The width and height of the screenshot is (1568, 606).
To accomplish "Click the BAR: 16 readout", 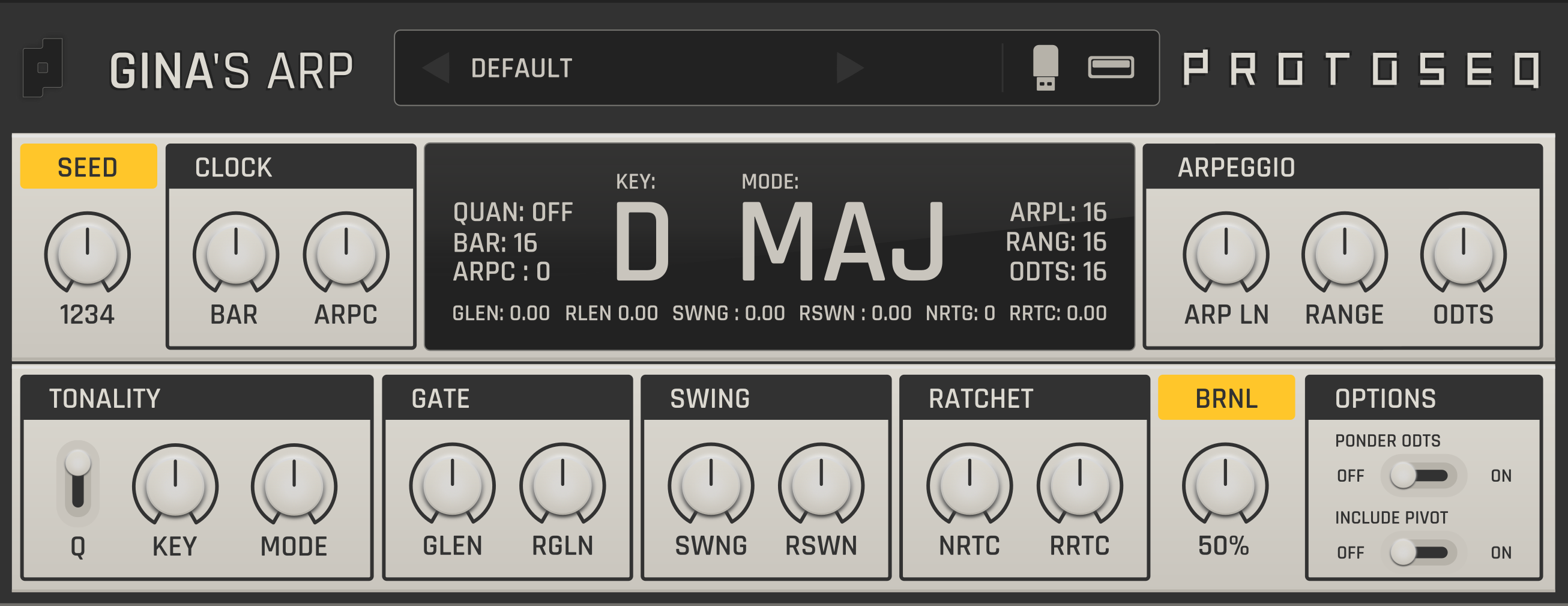I will coord(495,243).
